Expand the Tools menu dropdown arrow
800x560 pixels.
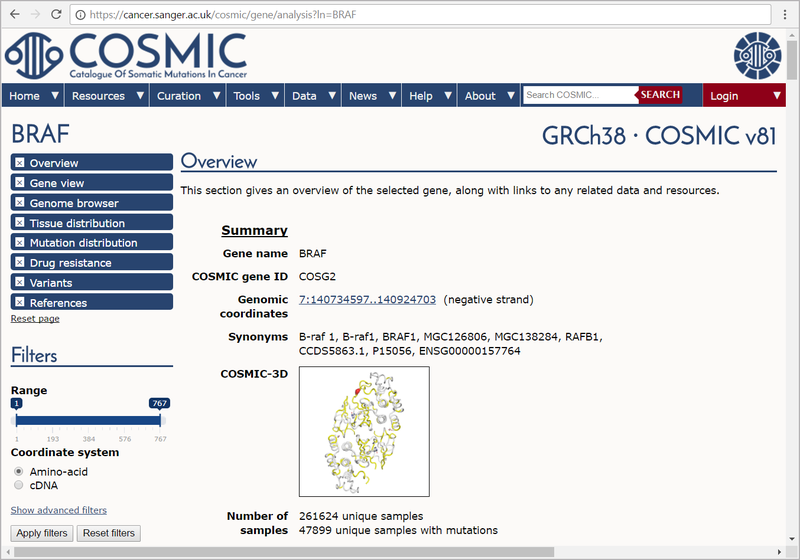pyautogui.click(x=274, y=96)
